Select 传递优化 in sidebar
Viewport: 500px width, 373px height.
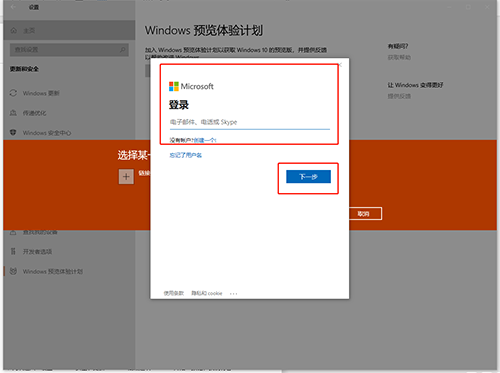pyautogui.click(x=69, y=113)
